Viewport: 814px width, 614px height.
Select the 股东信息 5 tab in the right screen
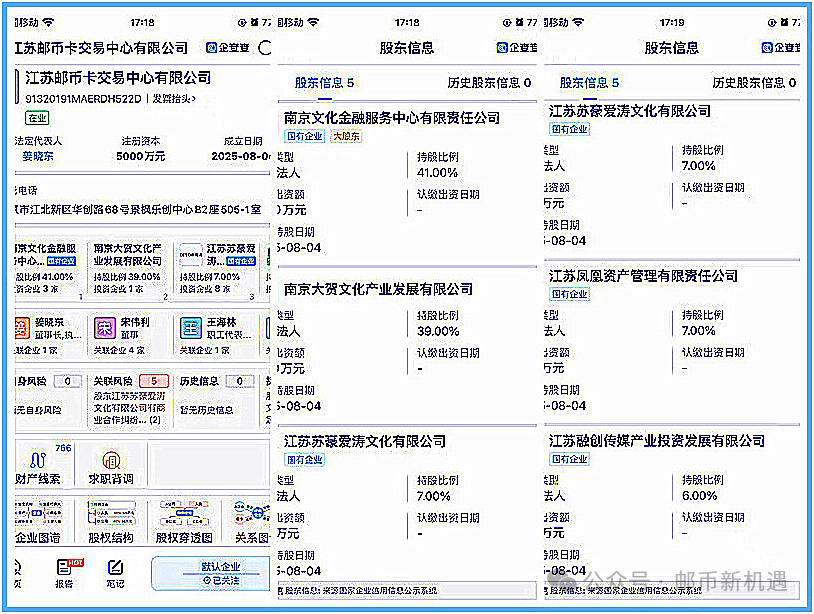tap(589, 83)
